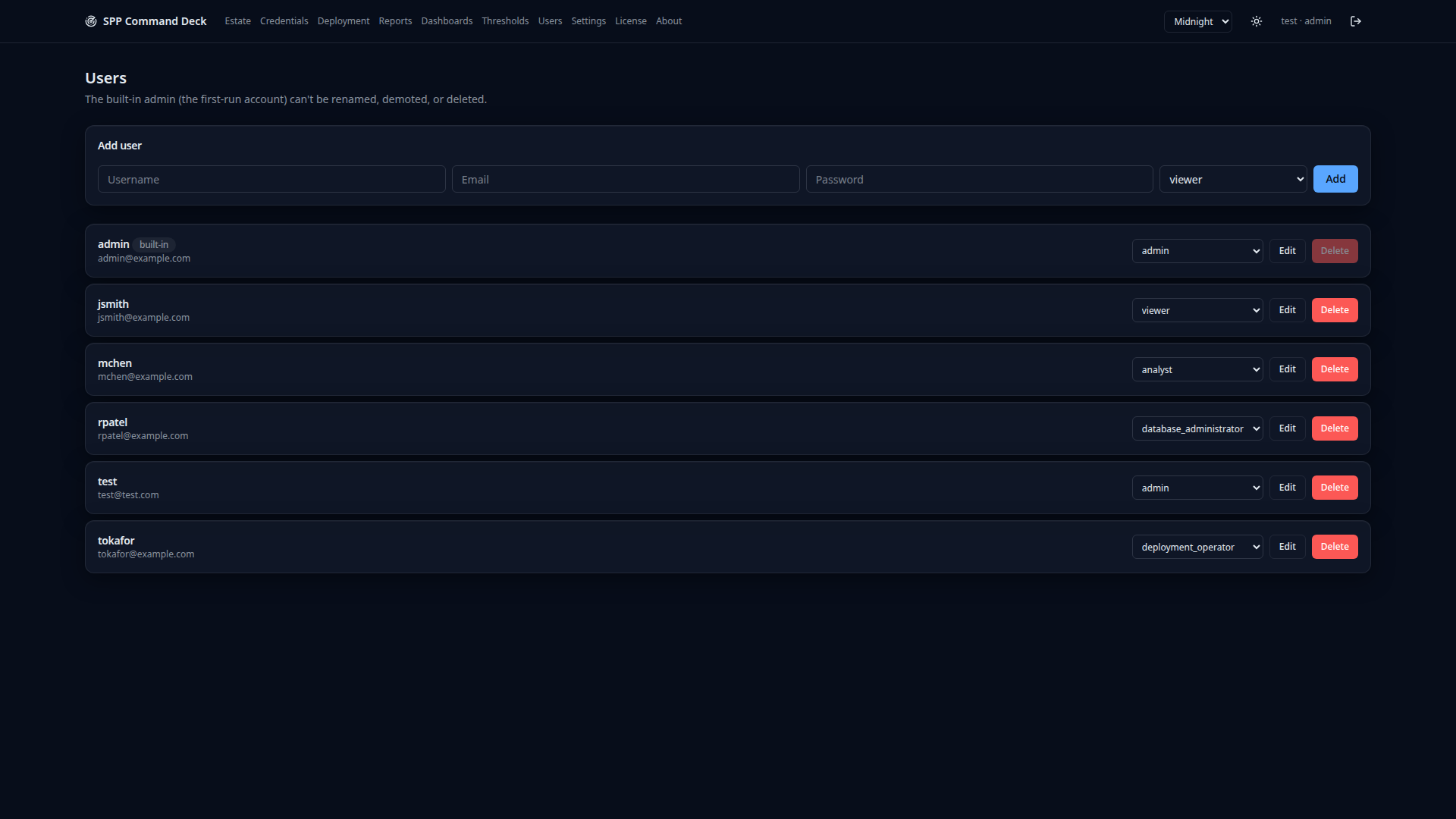Click the tokafor@example.com email text
Image resolution: width=1456 pixels, height=819 pixels.
pos(146,554)
